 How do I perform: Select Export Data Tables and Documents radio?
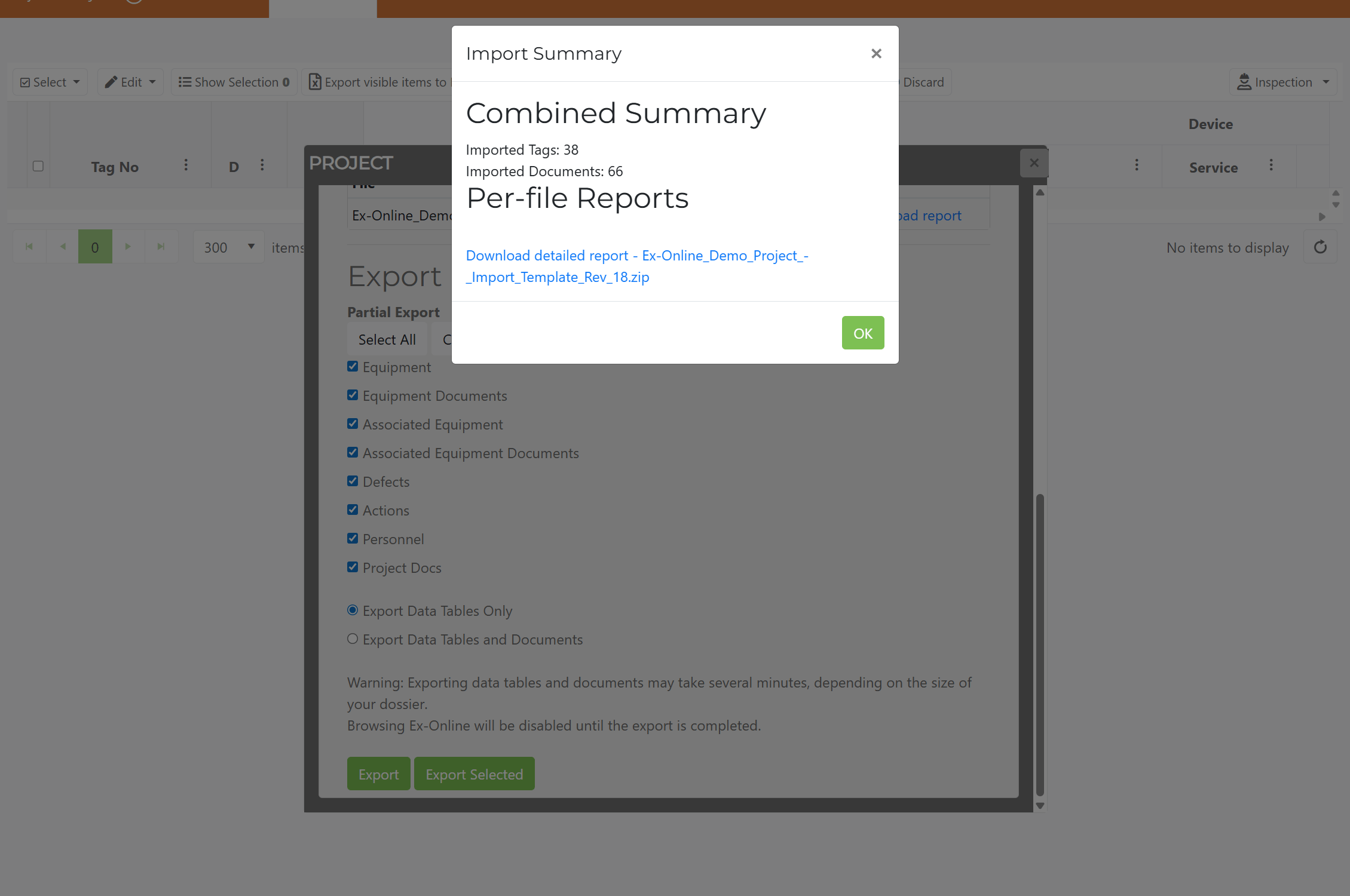[353, 639]
